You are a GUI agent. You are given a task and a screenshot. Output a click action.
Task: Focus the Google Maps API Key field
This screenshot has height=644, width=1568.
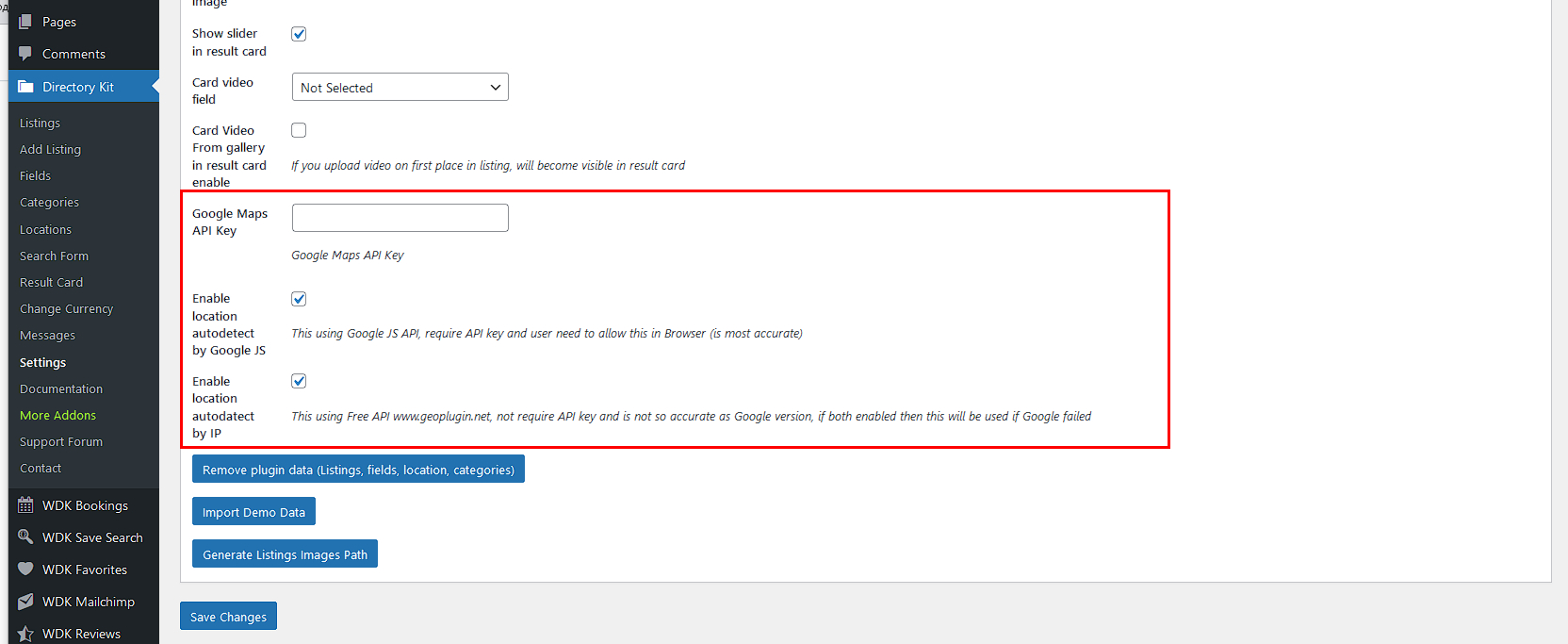400,218
